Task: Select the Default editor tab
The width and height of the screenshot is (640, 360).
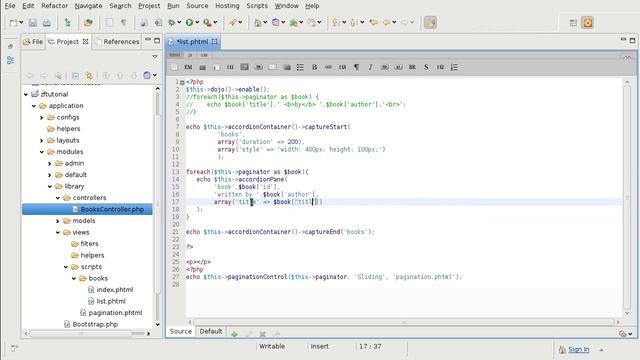Action: 211,331
